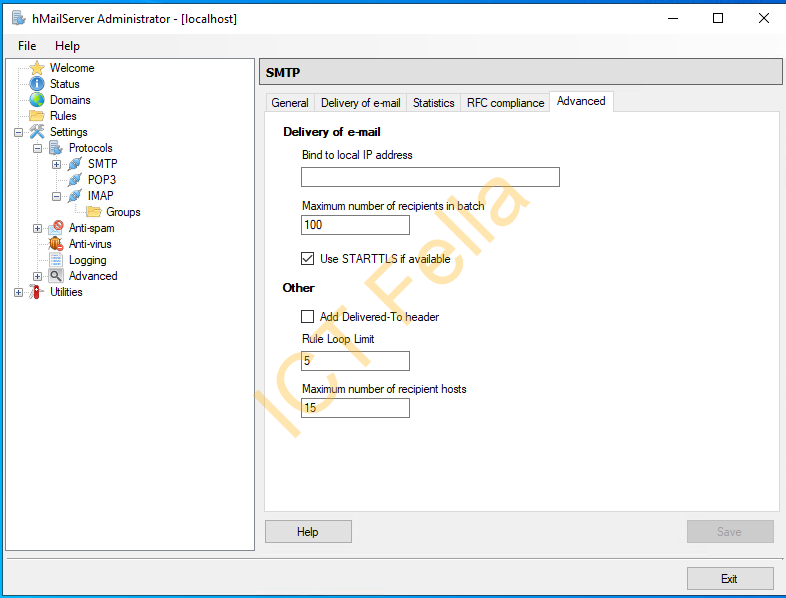Click the Welcome star icon

tap(37, 68)
